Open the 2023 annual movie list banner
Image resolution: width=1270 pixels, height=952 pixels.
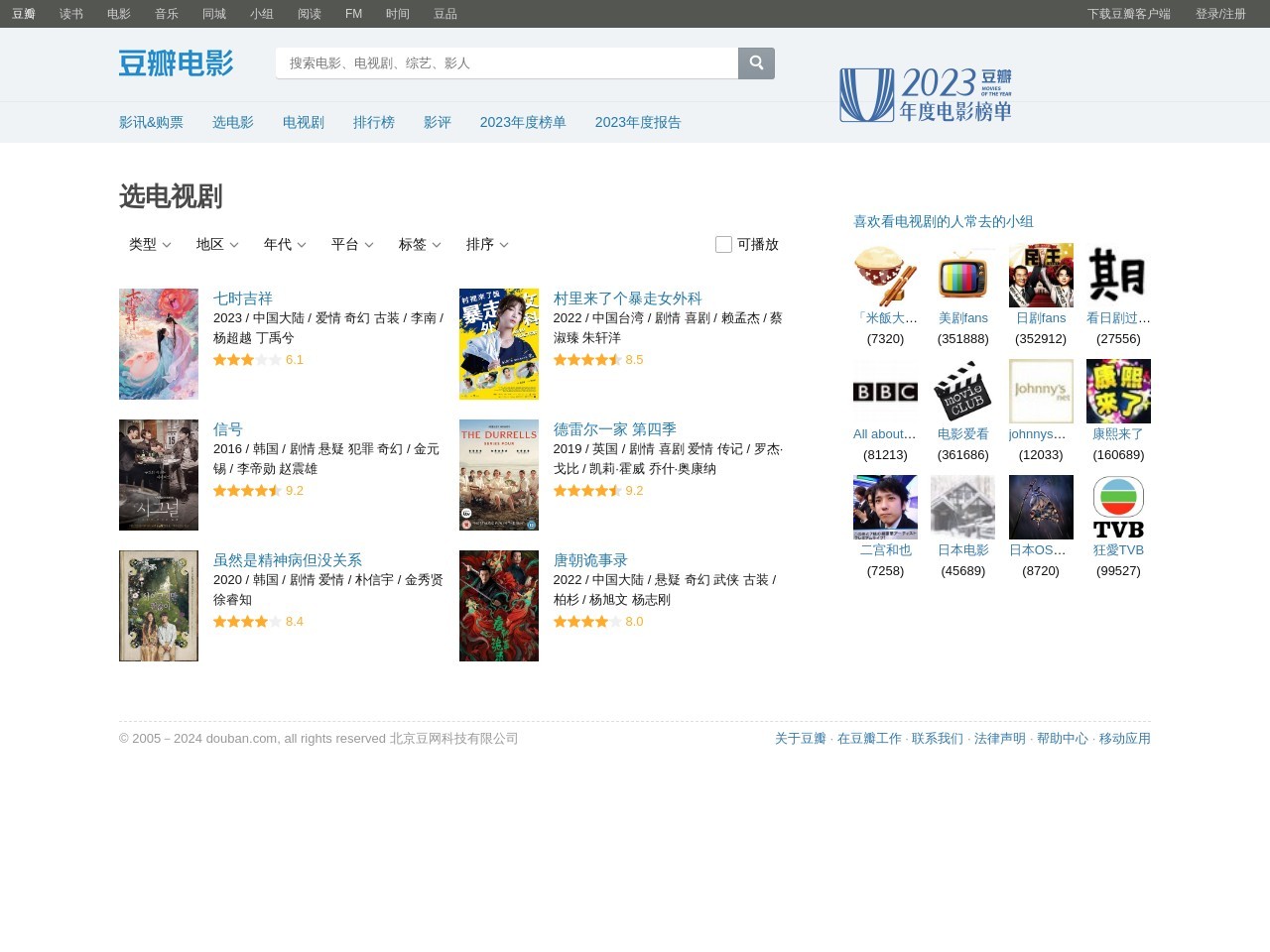click(925, 95)
